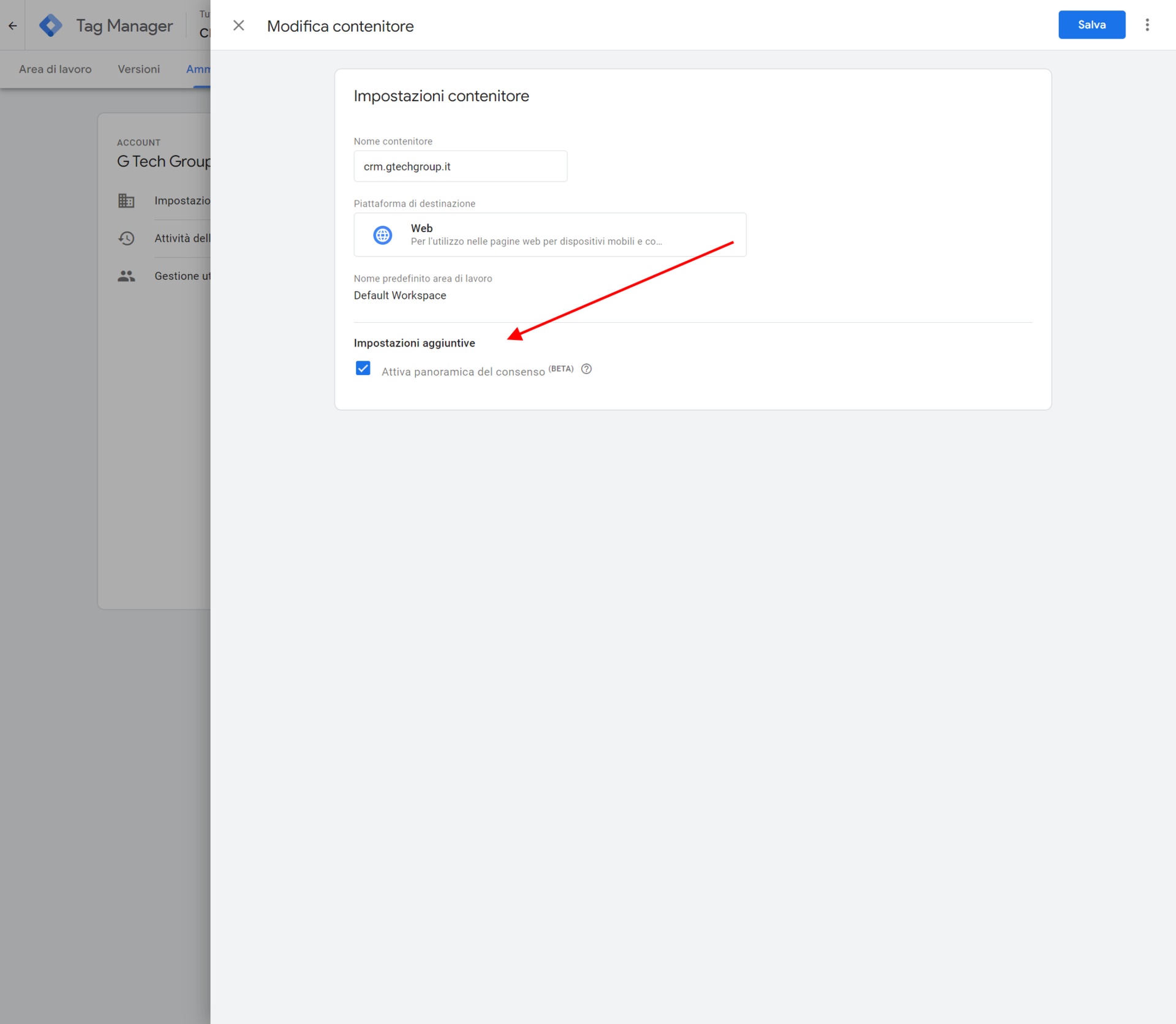
Task: Click the Default Workspace label
Action: tap(399, 295)
